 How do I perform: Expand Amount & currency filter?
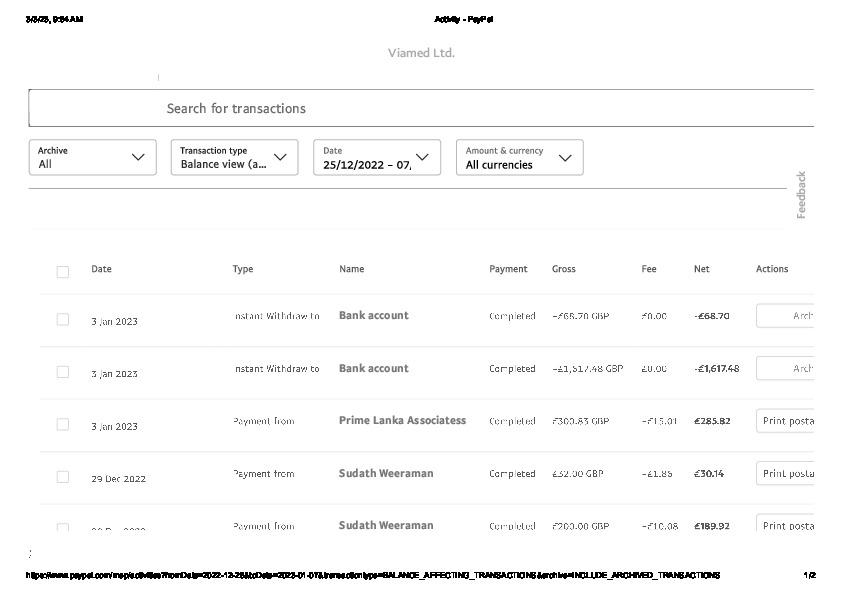[519, 158]
